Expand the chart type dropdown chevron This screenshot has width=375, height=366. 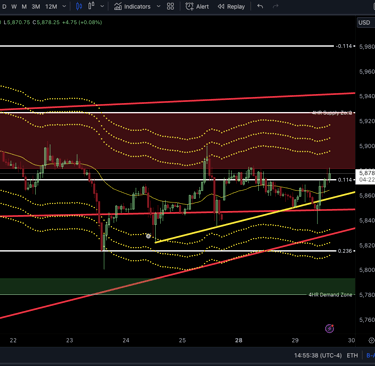tap(102, 6)
